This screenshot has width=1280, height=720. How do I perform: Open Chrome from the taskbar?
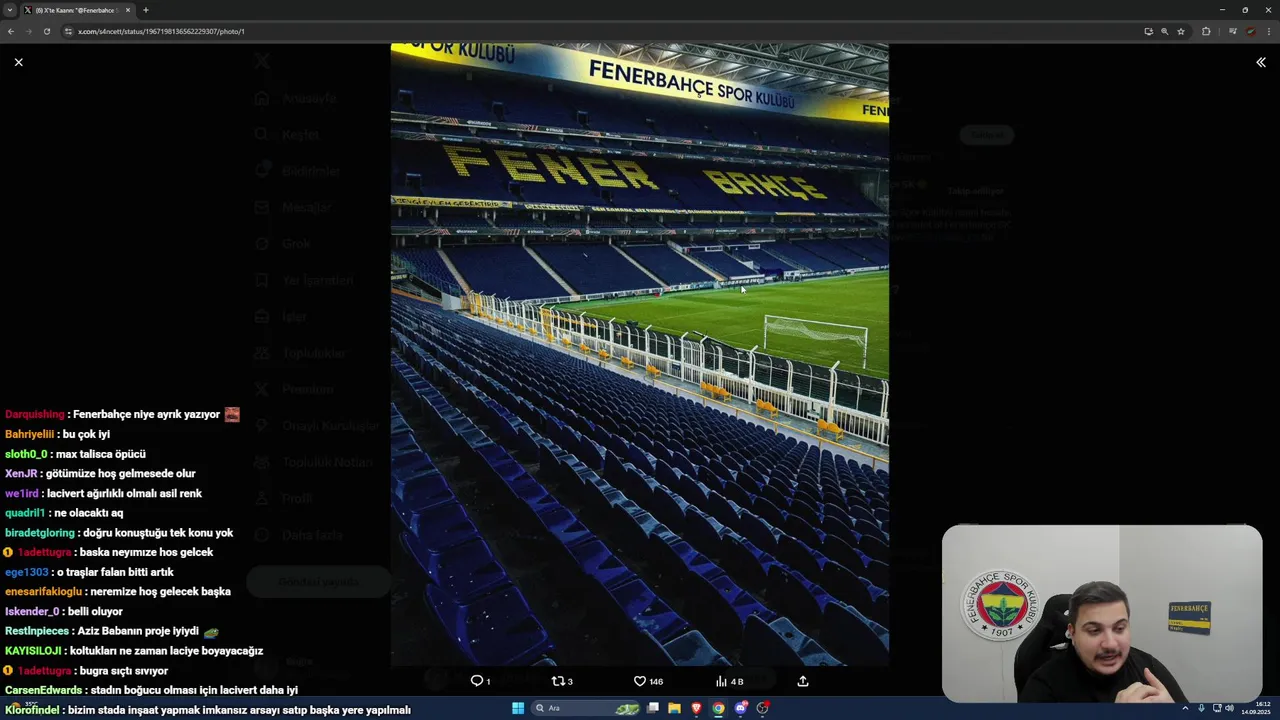[x=718, y=708]
